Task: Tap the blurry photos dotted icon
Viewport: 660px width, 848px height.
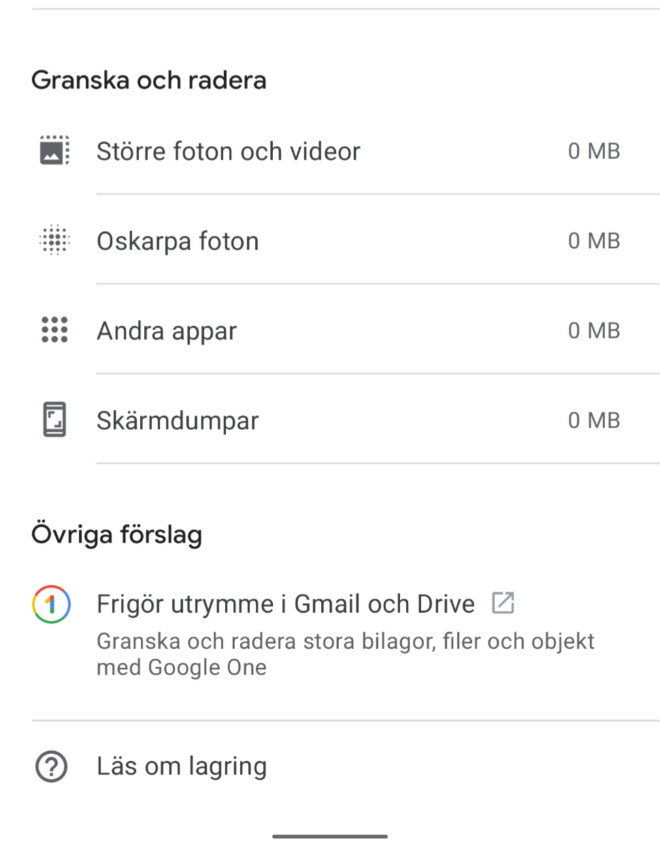Action: (55, 240)
